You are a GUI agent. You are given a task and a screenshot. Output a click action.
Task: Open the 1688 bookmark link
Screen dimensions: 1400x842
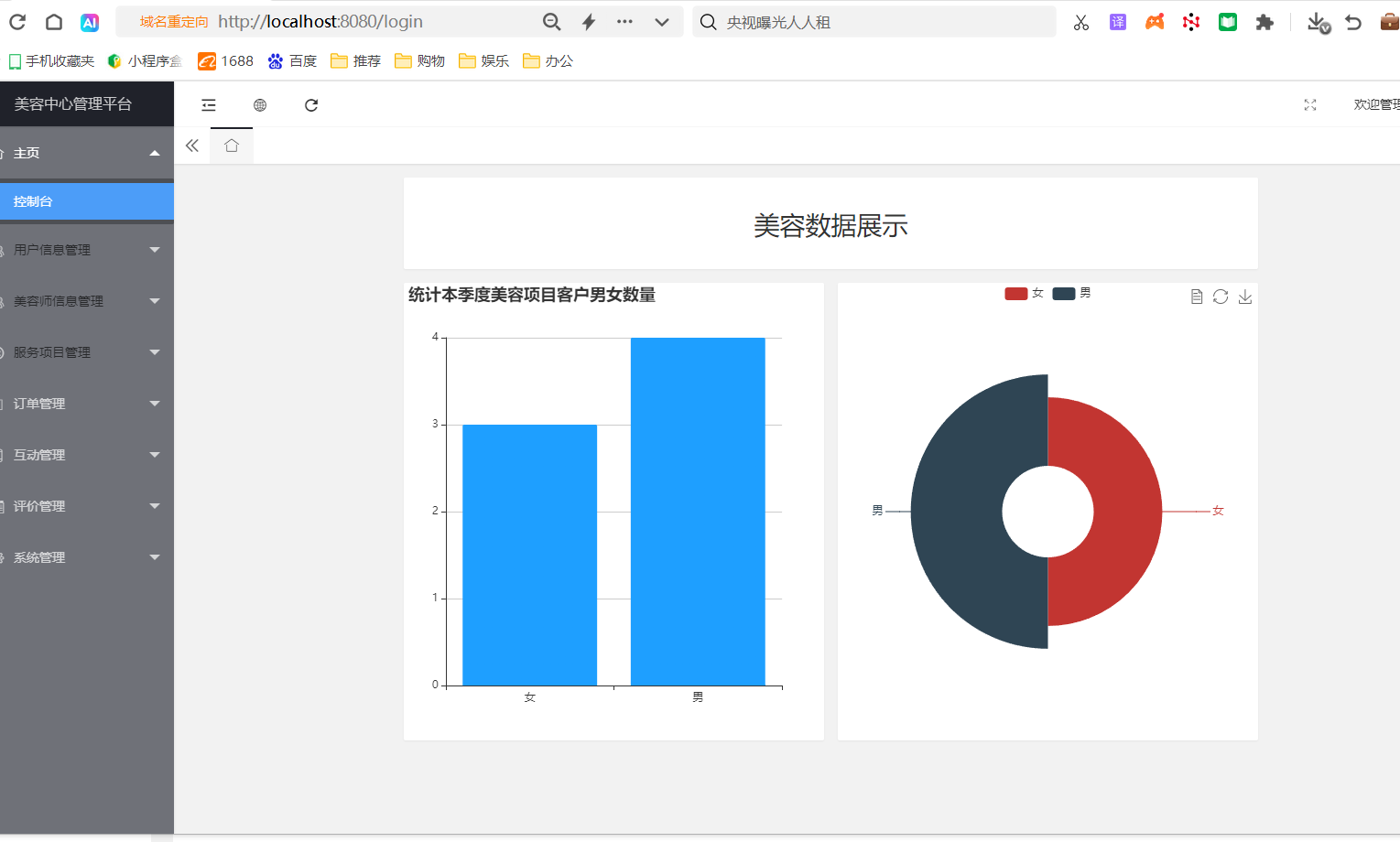coord(226,61)
